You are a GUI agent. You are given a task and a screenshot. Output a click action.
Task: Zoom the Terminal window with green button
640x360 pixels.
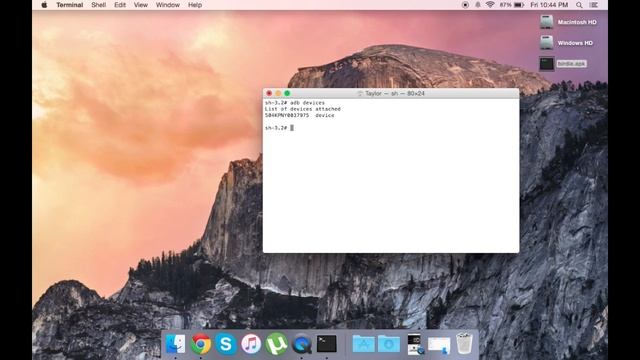point(287,93)
